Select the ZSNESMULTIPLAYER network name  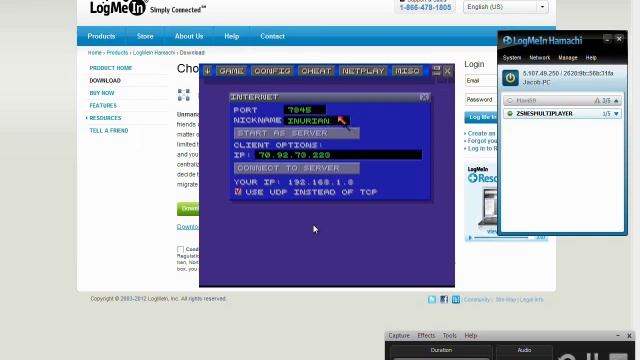(x=544, y=113)
